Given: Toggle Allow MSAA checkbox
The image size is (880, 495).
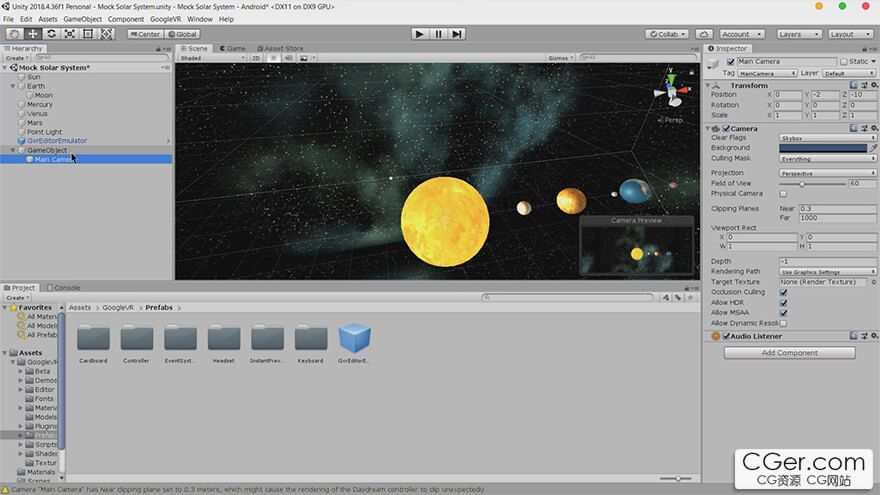Looking at the screenshot, I should pyautogui.click(x=783, y=313).
